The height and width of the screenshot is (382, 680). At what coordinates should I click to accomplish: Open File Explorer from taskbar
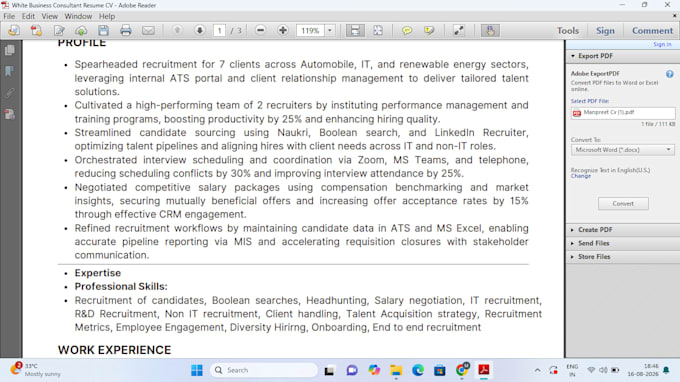click(x=396, y=370)
